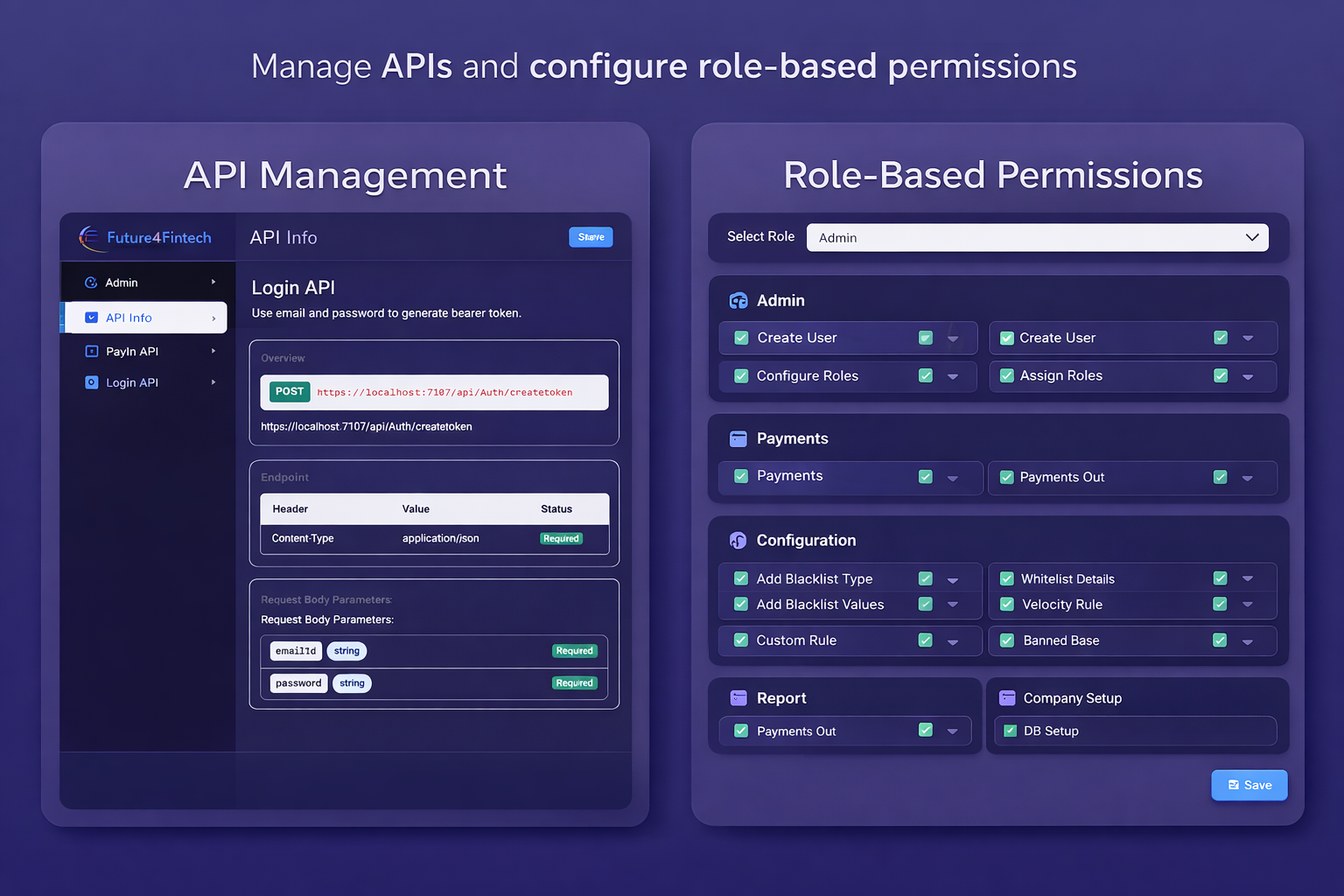Screen dimensions: 1344x896
Task: Click the PayIn API sidebar icon
Action: pyautogui.click(x=91, y=351)
